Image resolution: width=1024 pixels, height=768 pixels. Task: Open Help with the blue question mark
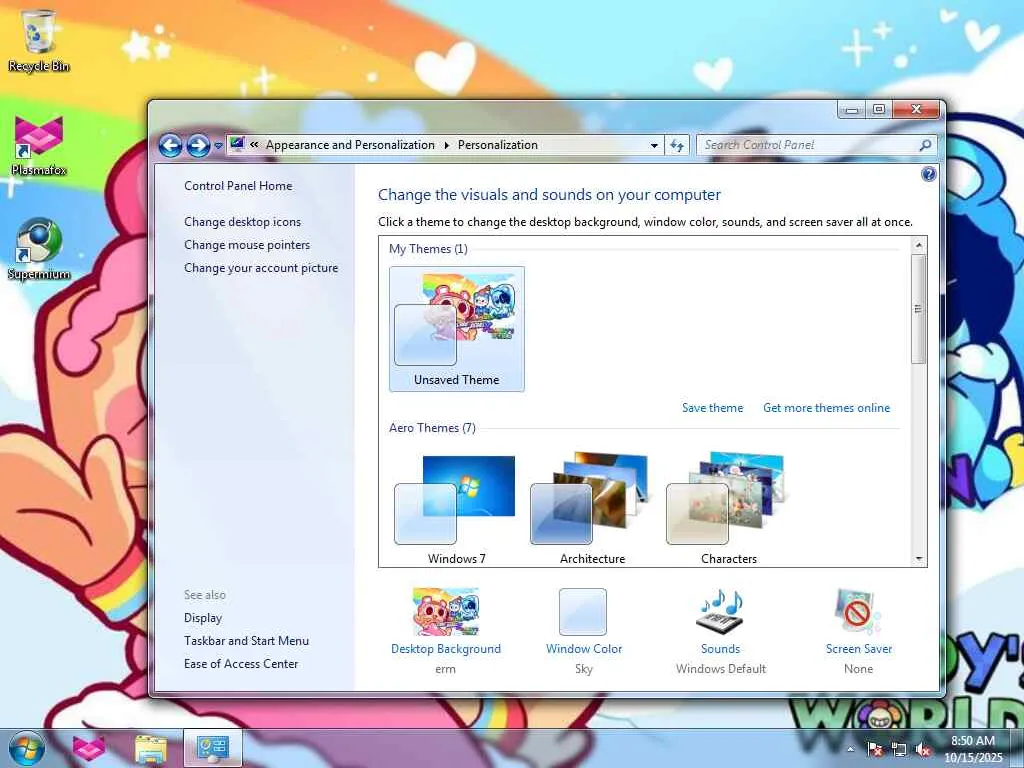928,174
